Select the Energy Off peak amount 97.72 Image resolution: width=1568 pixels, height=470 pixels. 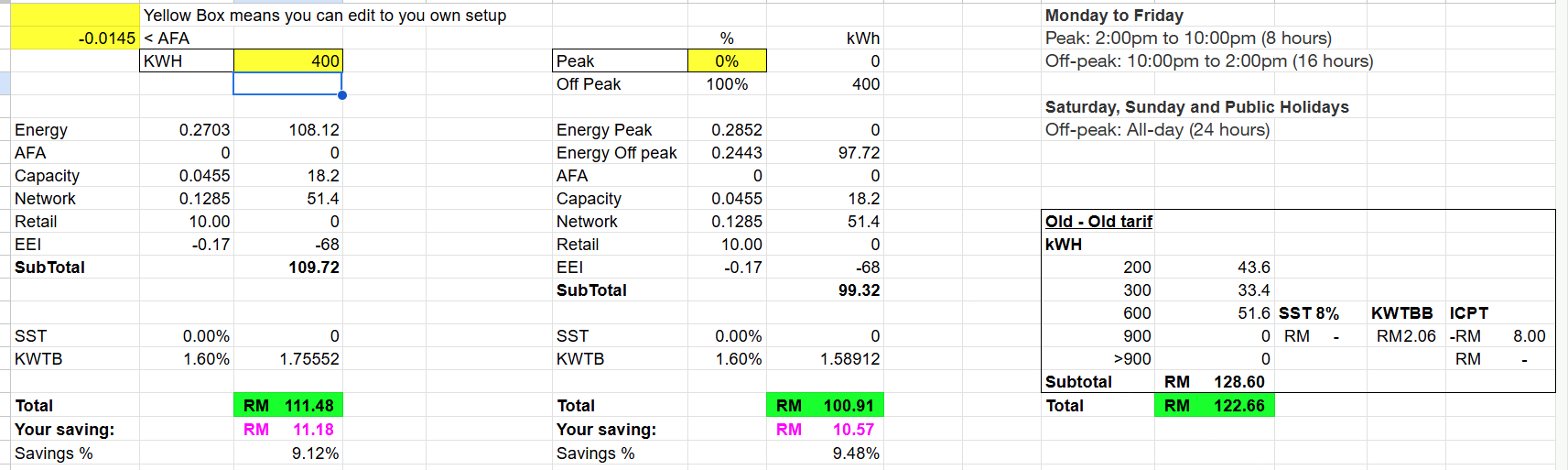[x=825, y=153]
